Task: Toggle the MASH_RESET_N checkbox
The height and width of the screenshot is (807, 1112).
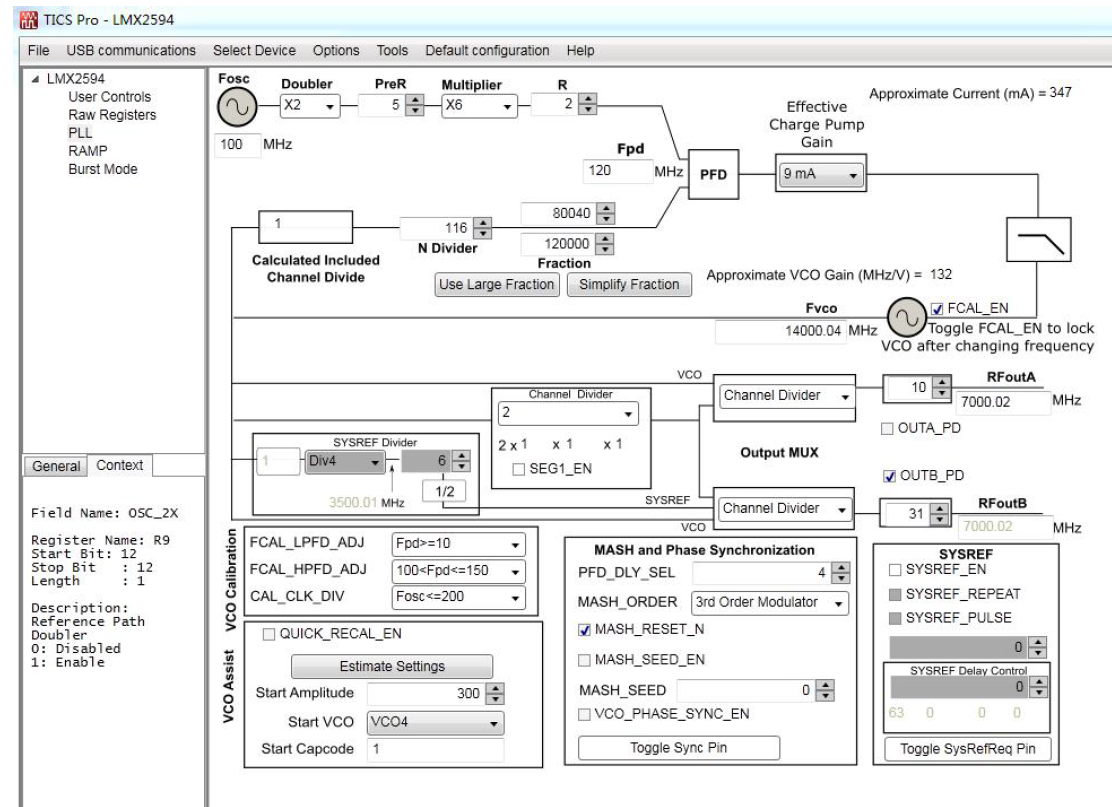Action: 584,630
